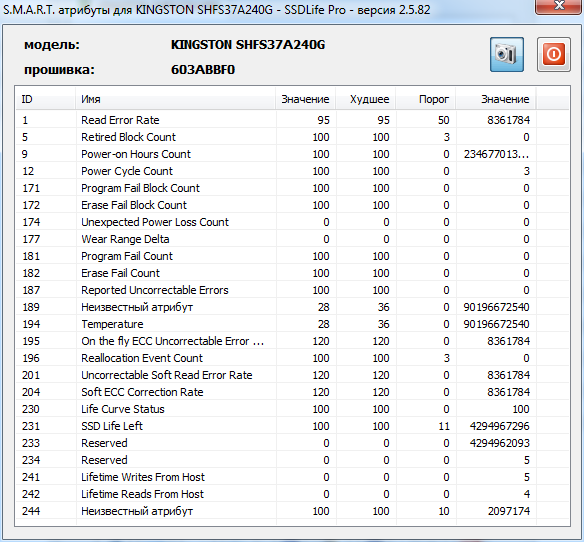The height and width of the screenshot is (542, 584).
Task: Select the Life Curve Status row
Action: click(x=292, y=409)
